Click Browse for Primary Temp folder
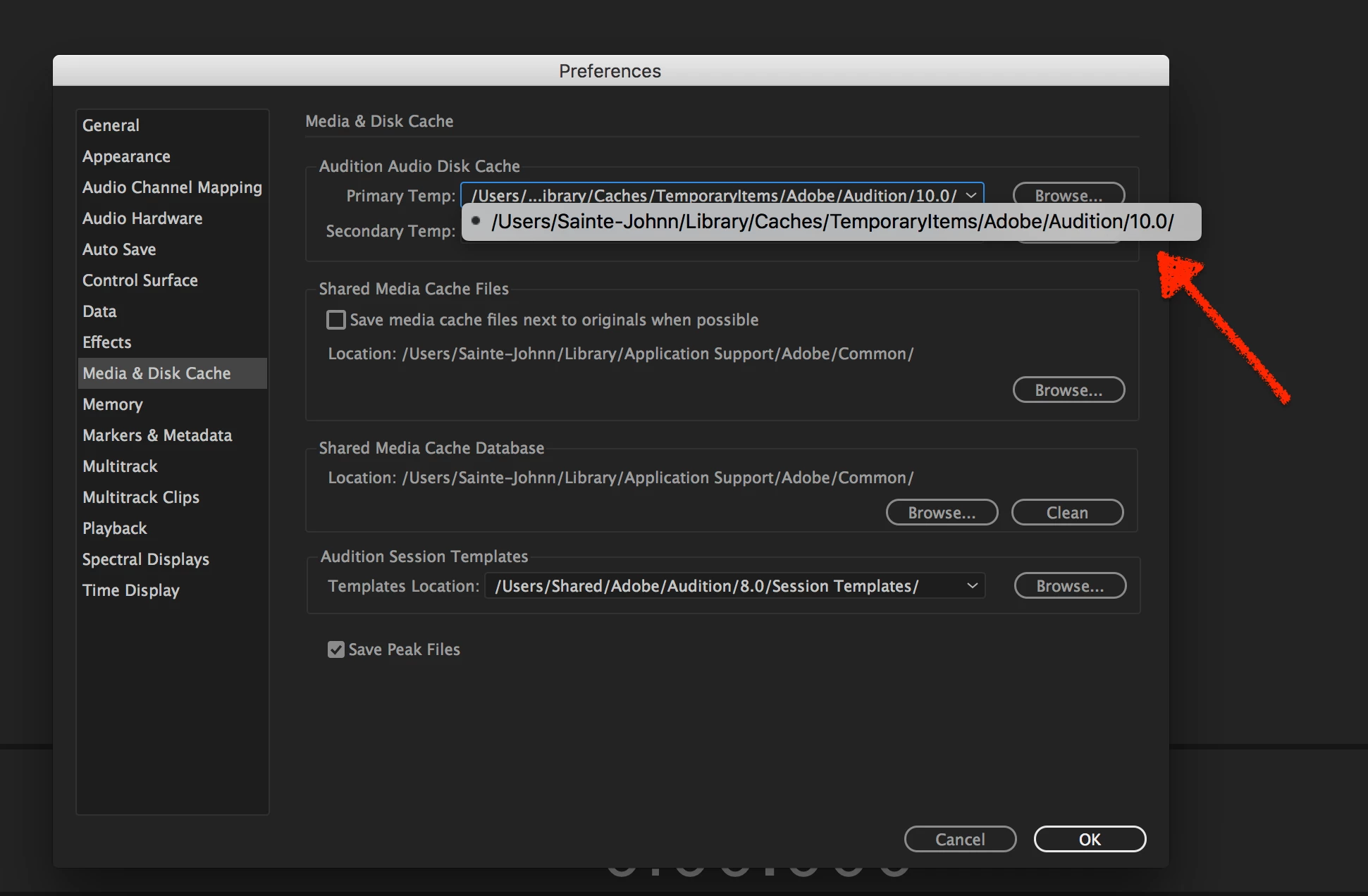1368x896 pixels. 1068,193
